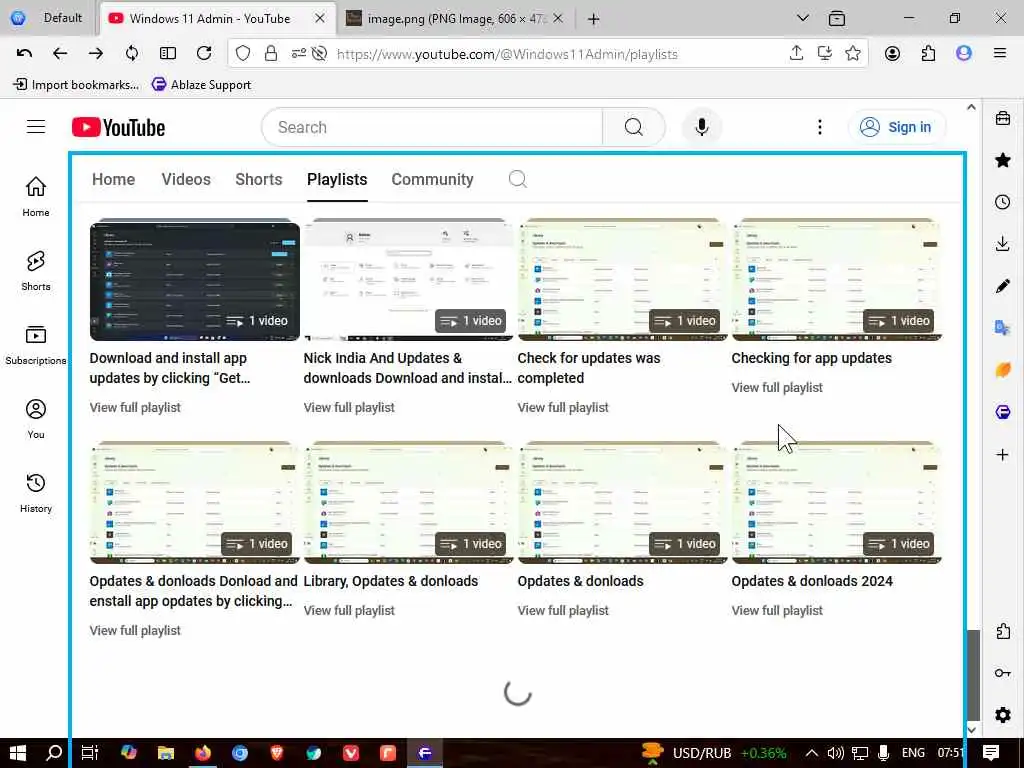The width and height of the screenshot is (1024, 768).
Task: Open bookmarks star in right sidebar
Action: 1003,160
